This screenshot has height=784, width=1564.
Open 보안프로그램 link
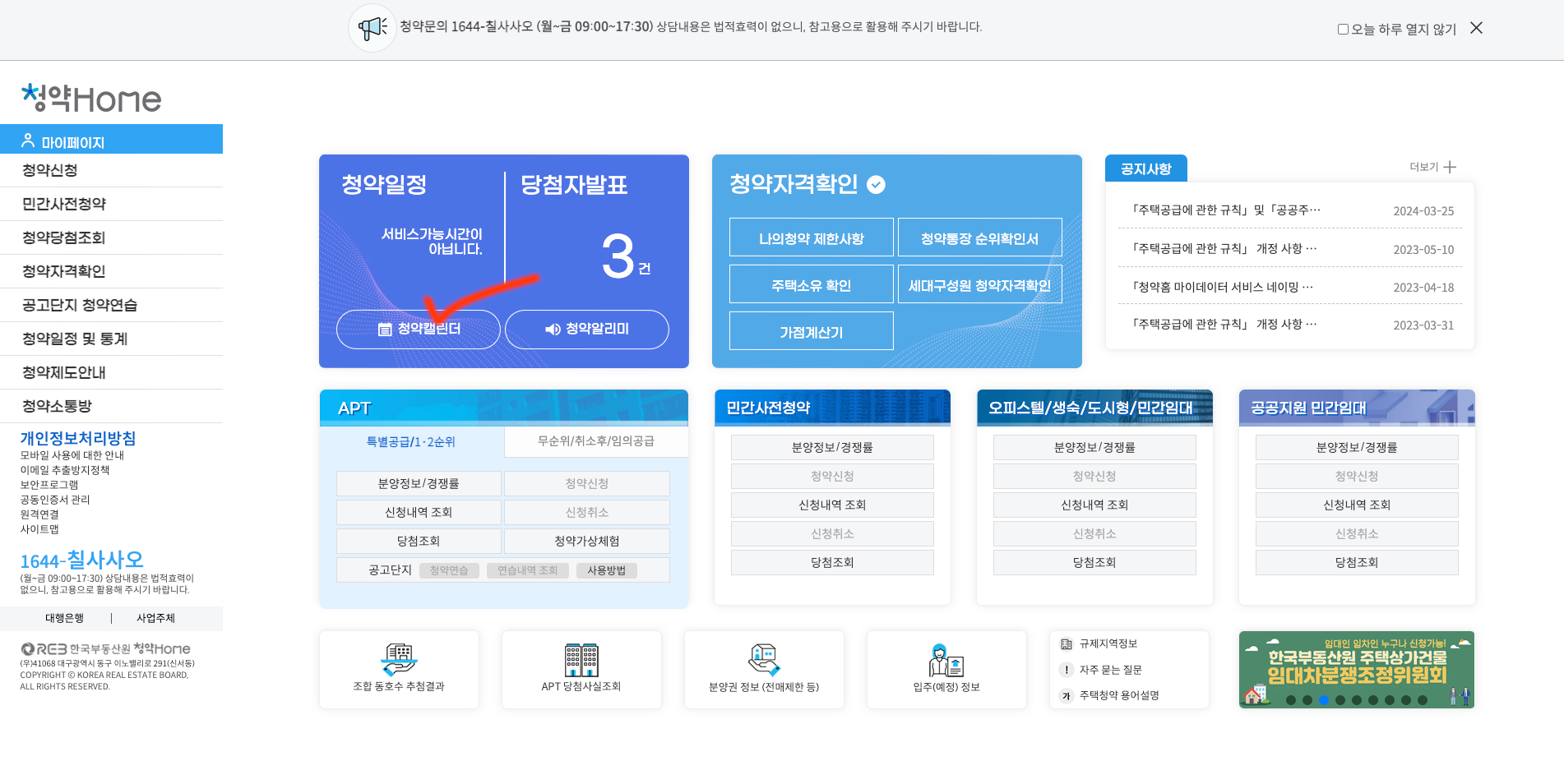(x=49, y=485)
